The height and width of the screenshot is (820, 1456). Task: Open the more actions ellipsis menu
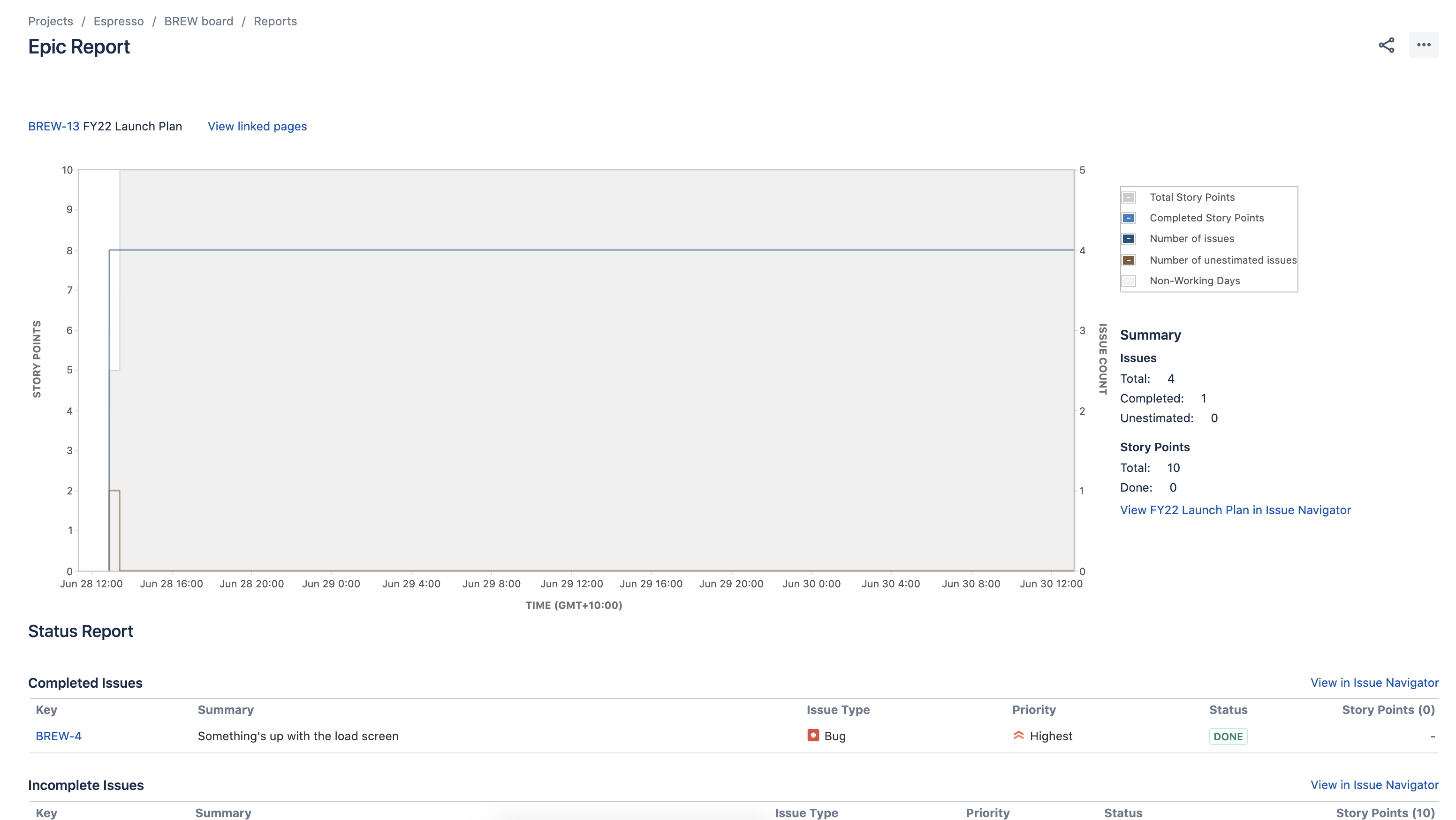(x=1423, y=45)
